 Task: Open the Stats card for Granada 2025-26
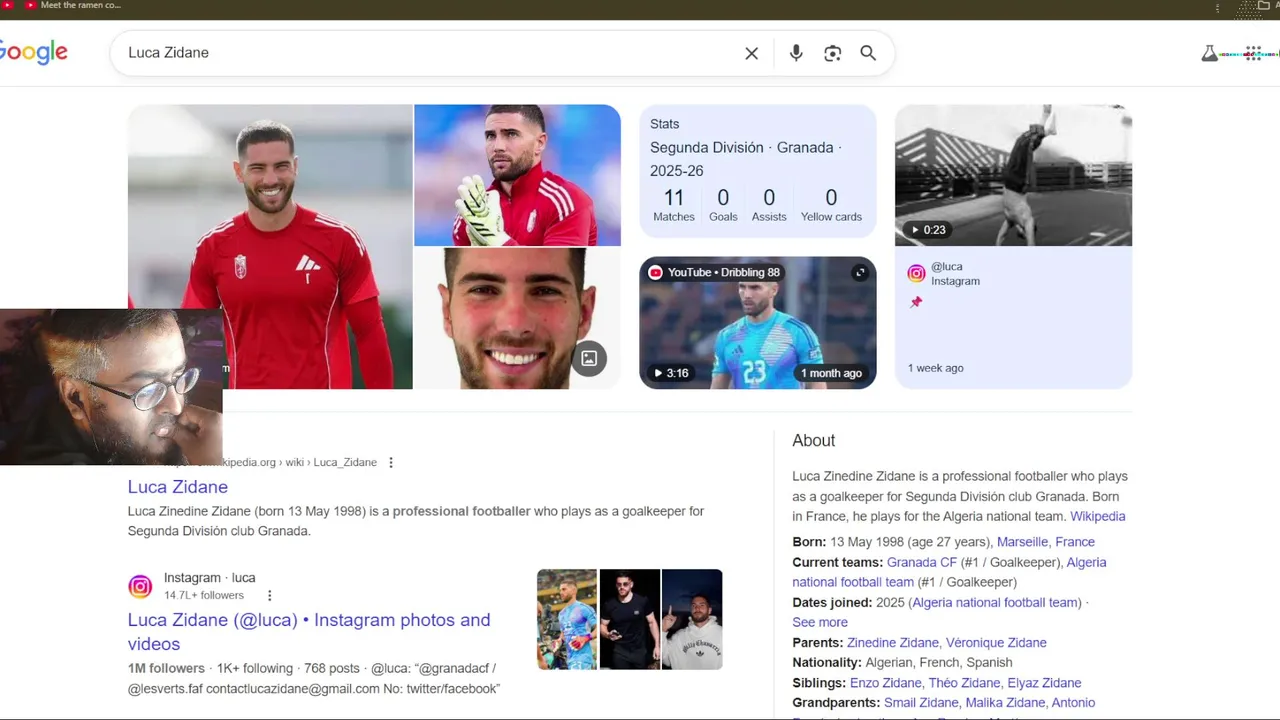(x=758, y=172)
